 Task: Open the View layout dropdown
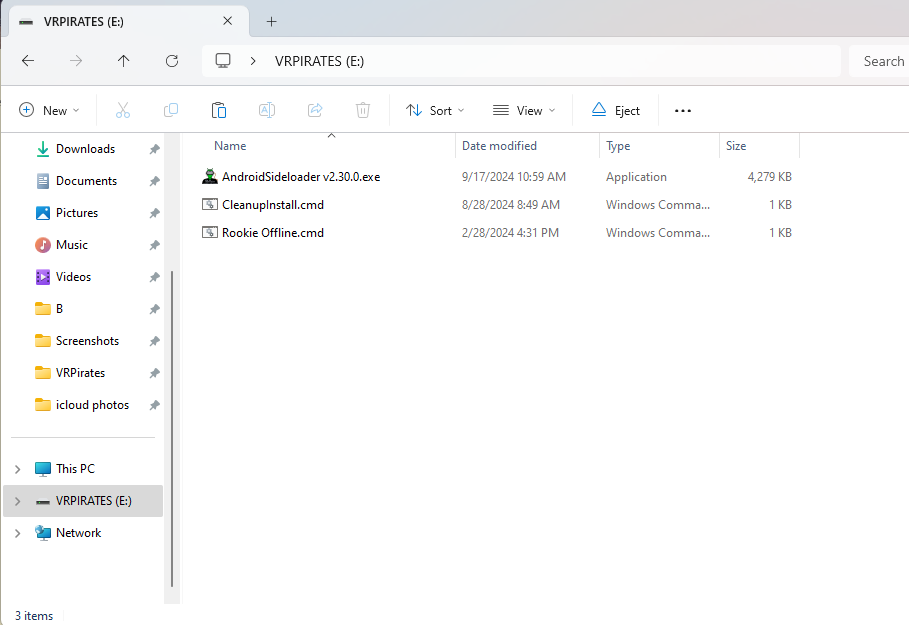coord(524,110)
